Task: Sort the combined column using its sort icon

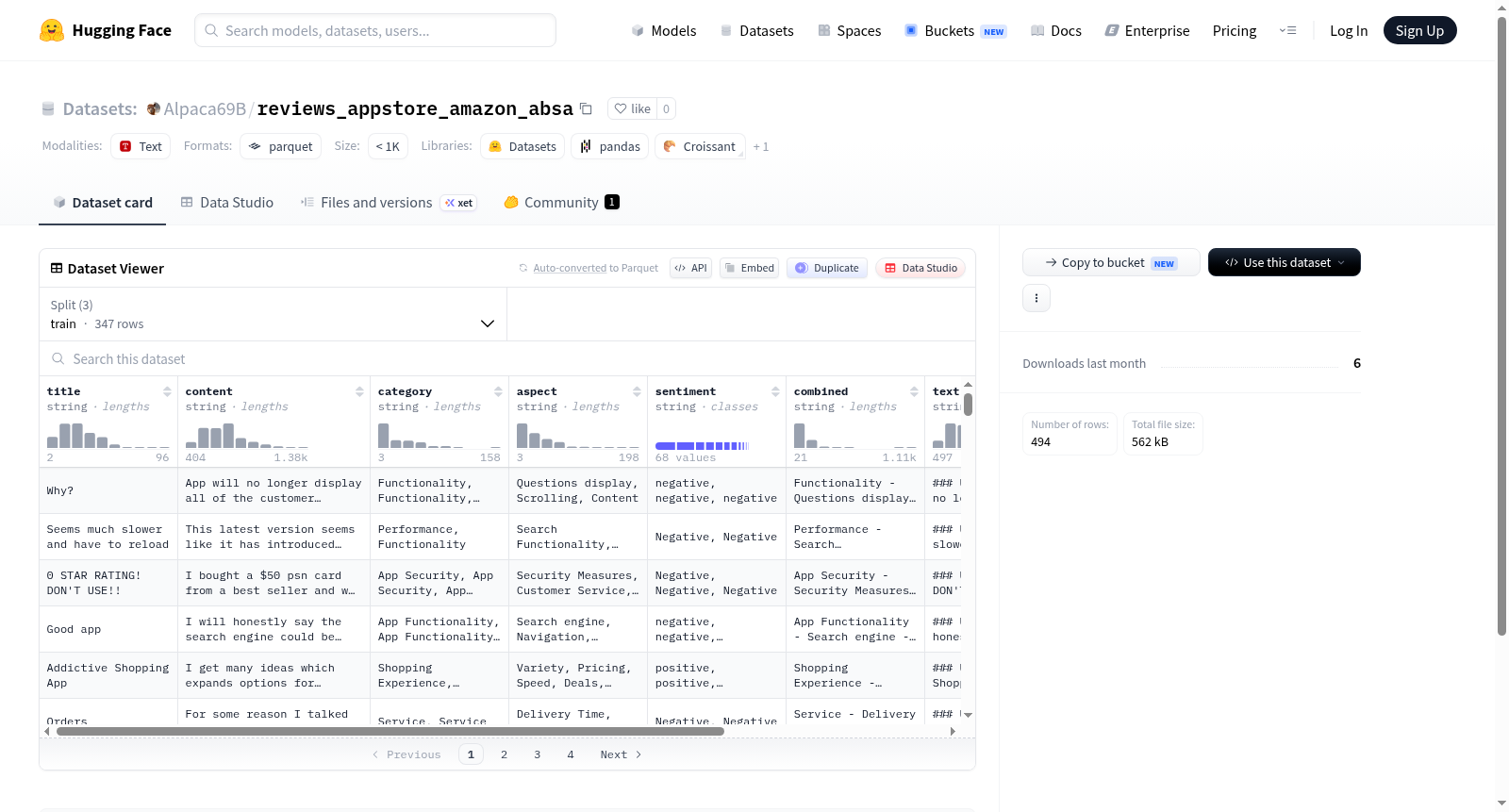Action: tap(914, 391)
